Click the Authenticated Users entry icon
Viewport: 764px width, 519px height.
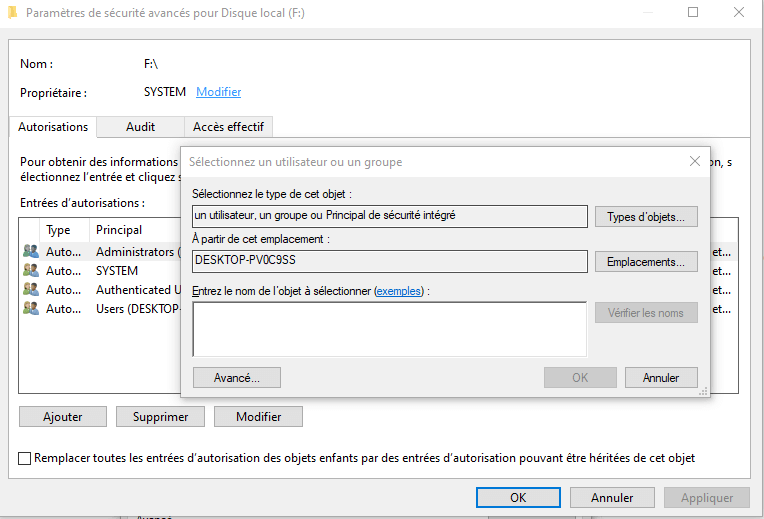[x=30, y=290]
